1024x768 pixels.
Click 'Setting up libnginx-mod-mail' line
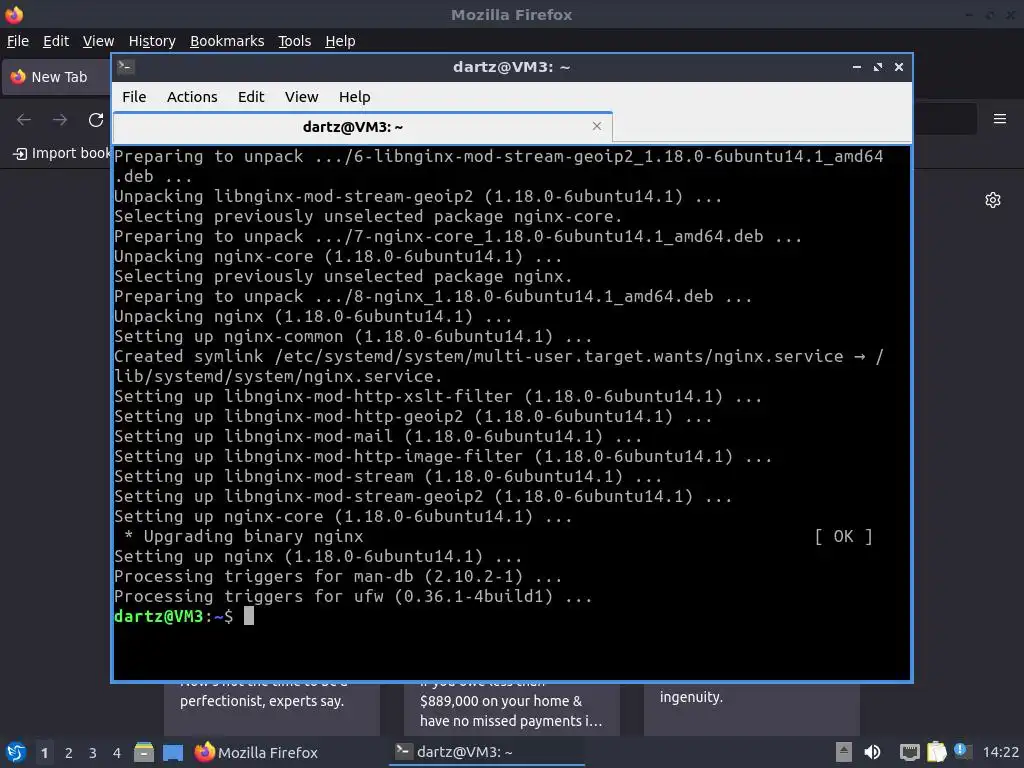(x=378, y=436)
